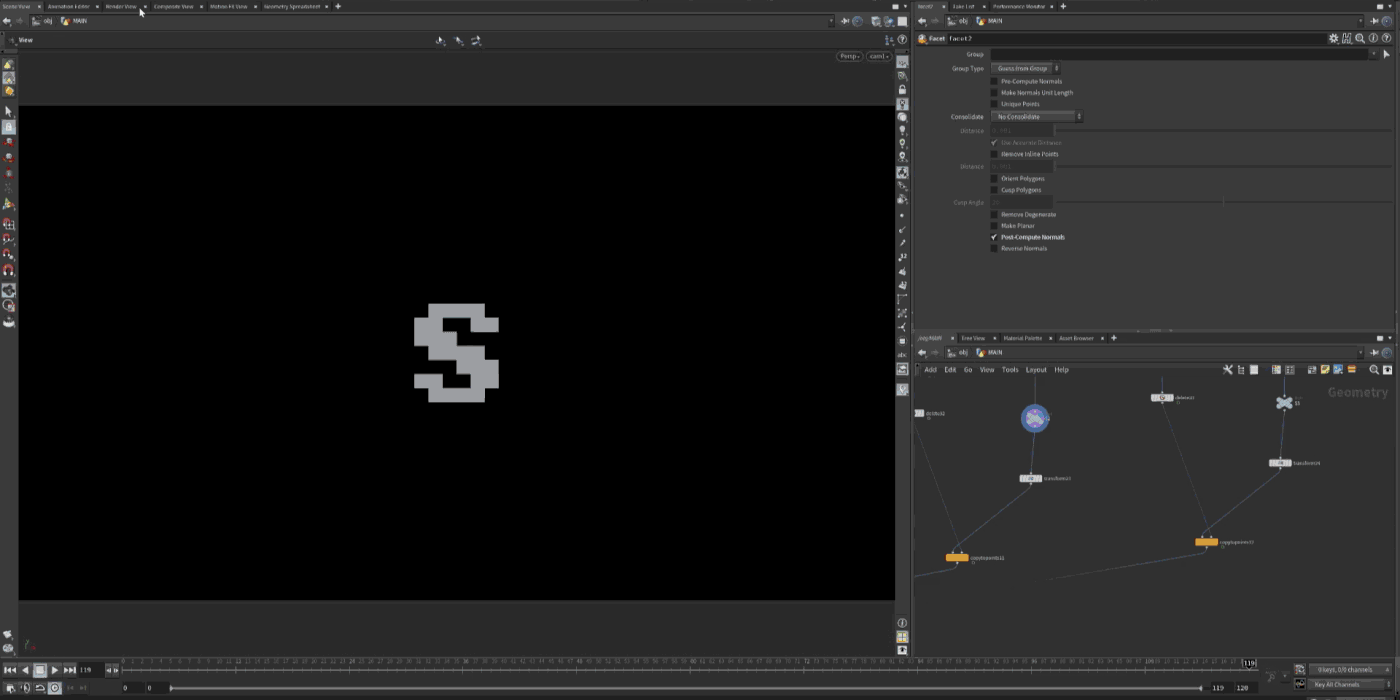Click the parameter search magnifier icon
Viewport: 1400px width, 700px height.
coord(1360,39)
